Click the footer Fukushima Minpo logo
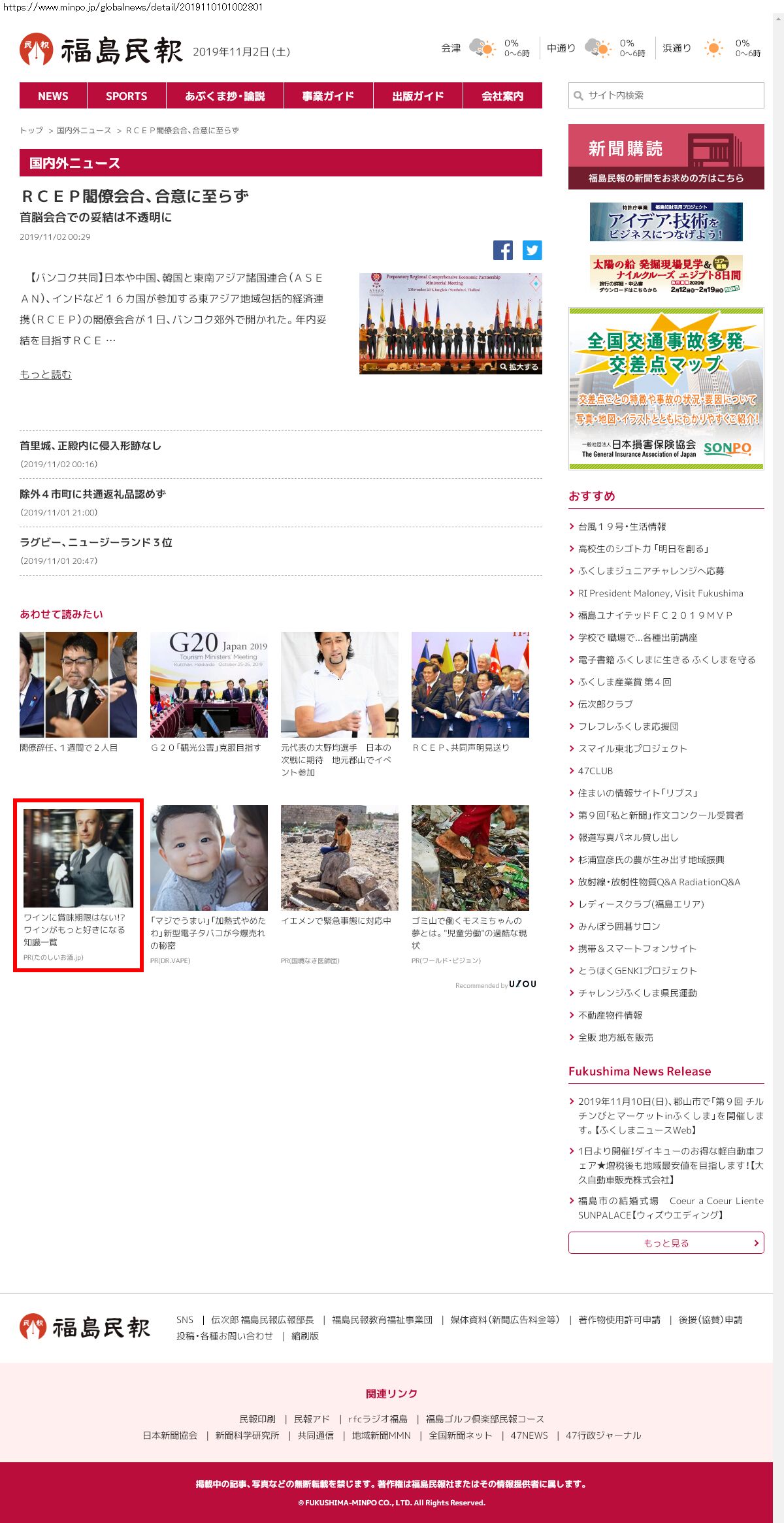Image resolution: width=784 pixels, height=1523 pixels. [85, 1327]
